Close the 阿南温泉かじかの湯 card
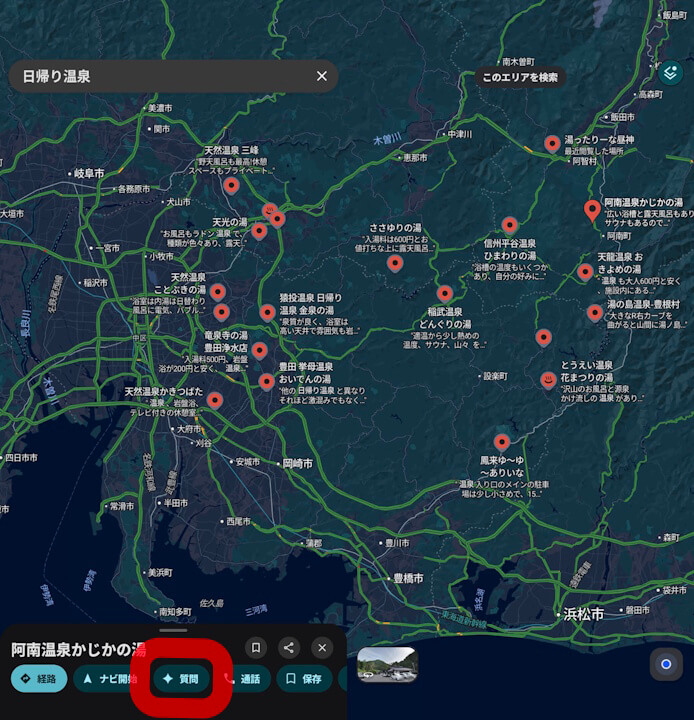The width and height of the screenshot is (694, 720). point(322,647)
